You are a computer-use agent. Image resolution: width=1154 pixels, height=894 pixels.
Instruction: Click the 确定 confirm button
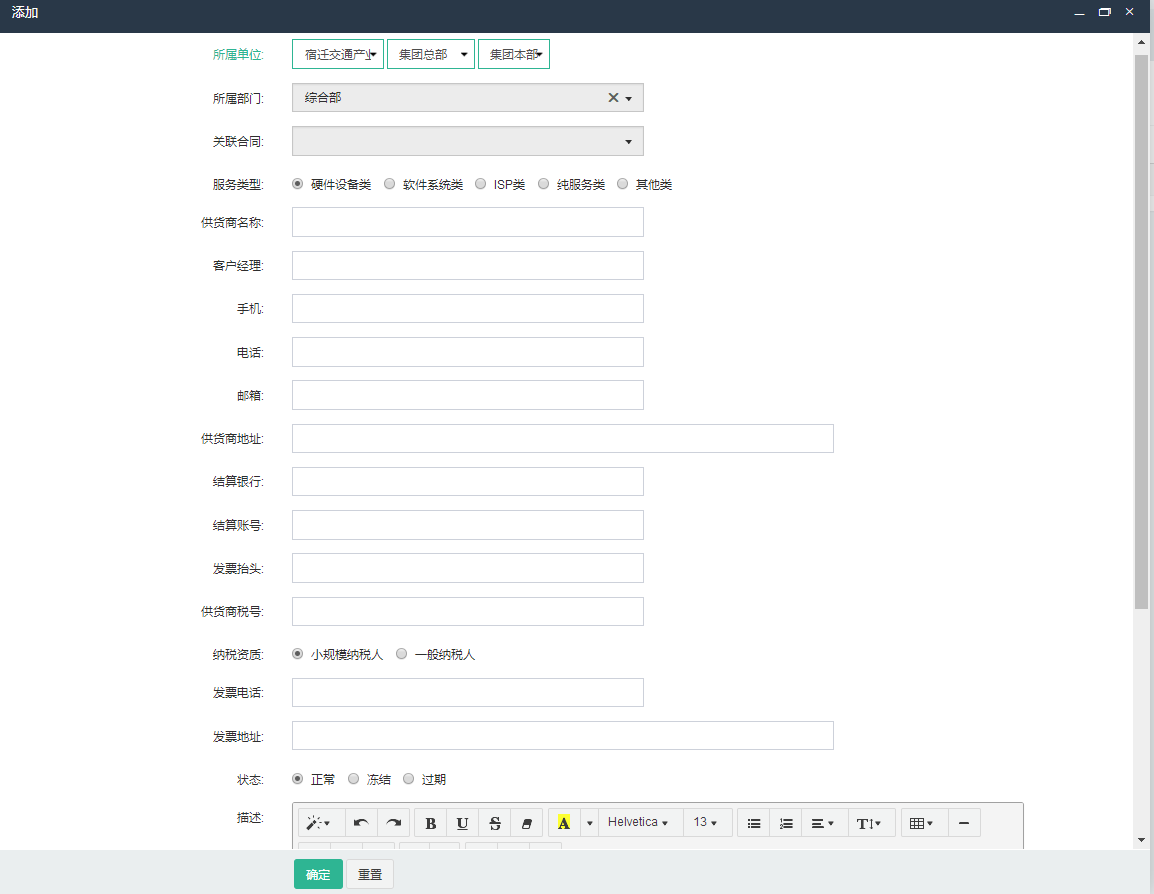(318, 874)
